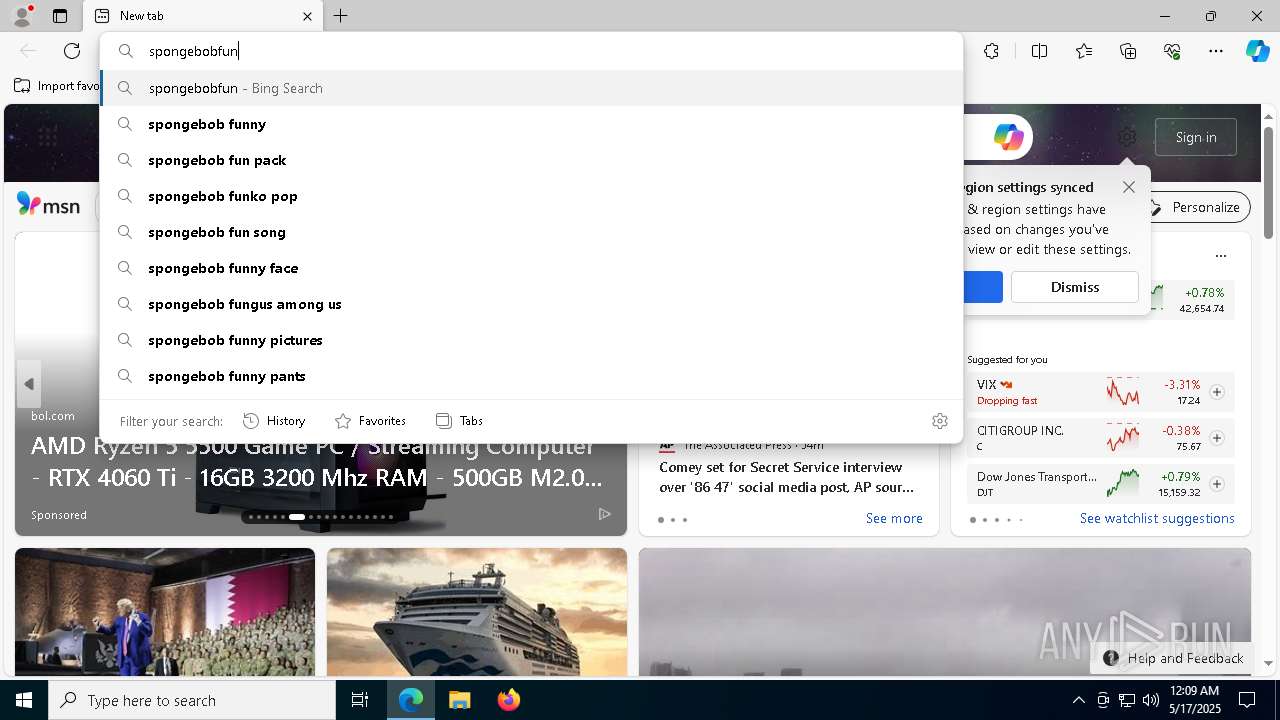Show hidden tray icons chevron
Image resolution: width=1280 pixels, height=720 pixels.
click(1078, 700)
